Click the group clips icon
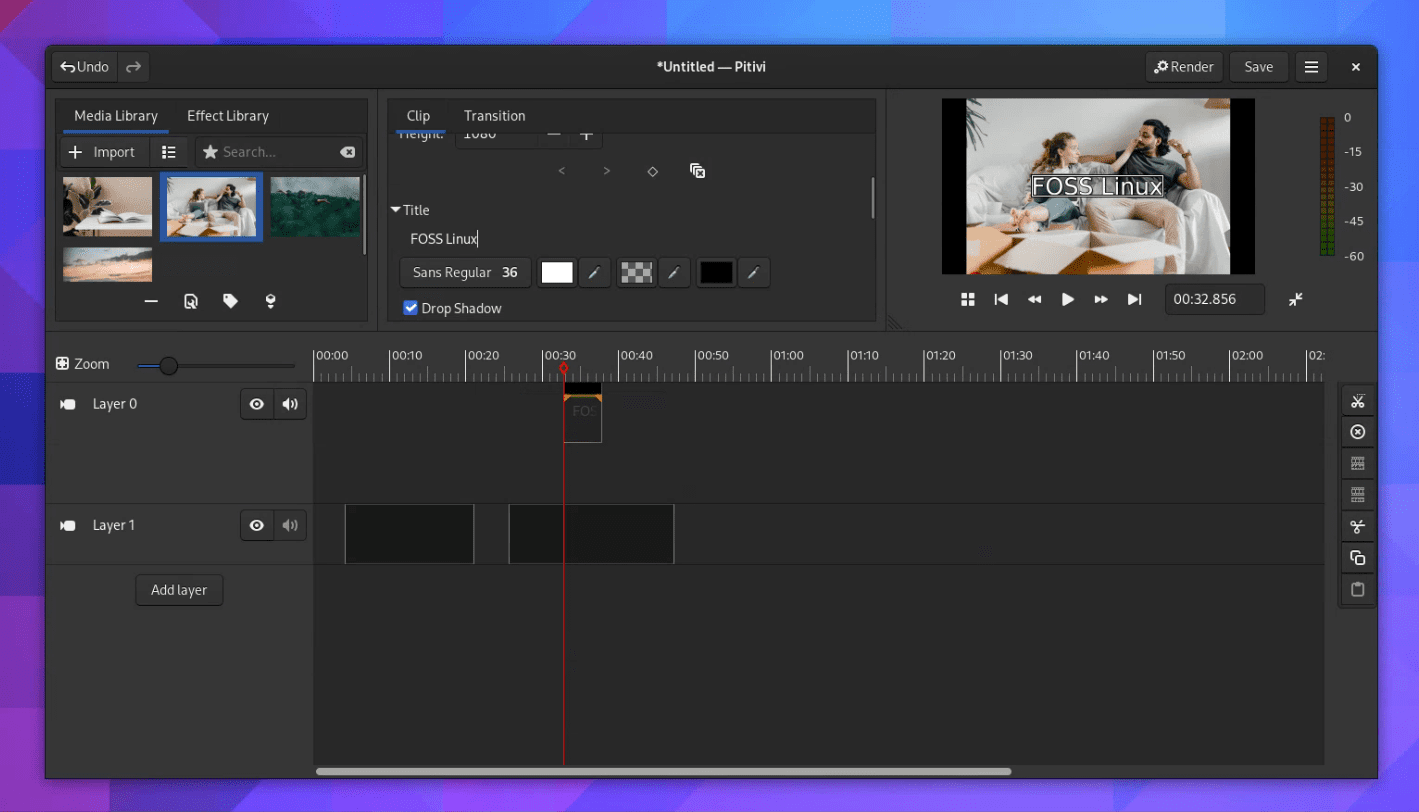 click(1357, 464)
